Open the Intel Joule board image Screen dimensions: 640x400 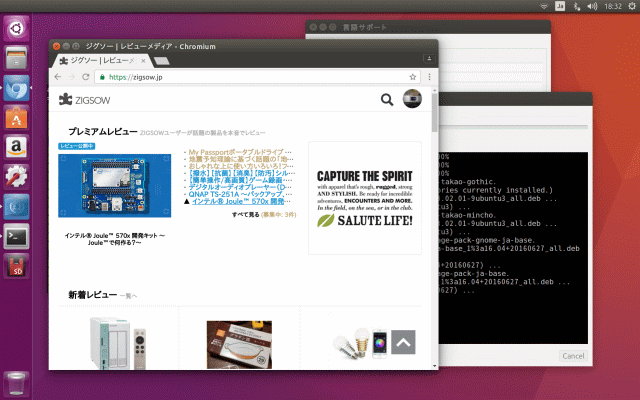[x=115, y=186]
